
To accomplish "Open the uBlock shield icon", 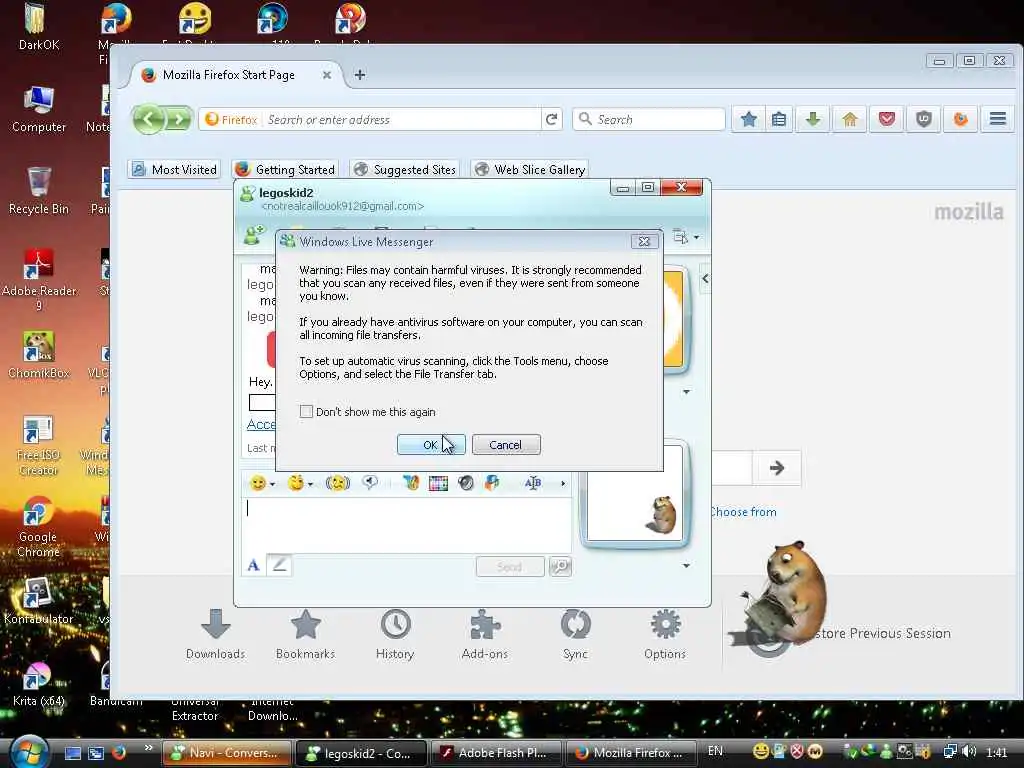I will 923,120.
